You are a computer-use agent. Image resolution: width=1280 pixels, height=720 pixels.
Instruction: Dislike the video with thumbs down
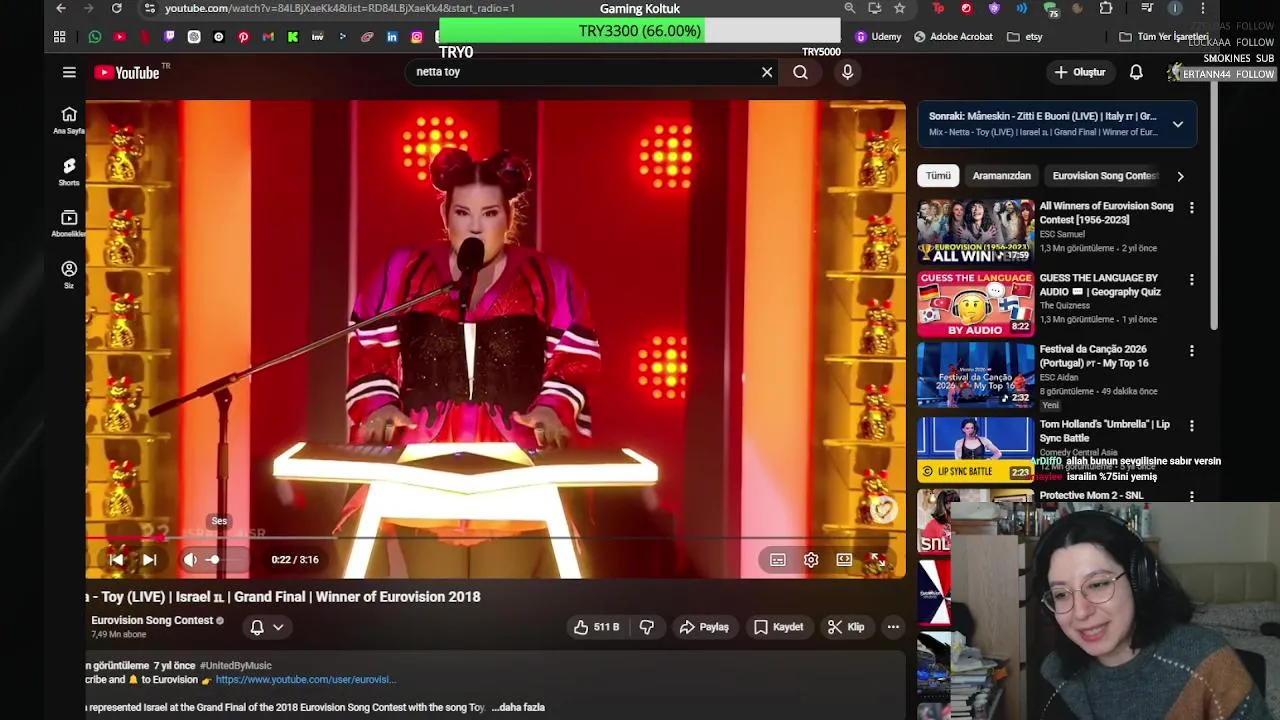tap(647, 627)
